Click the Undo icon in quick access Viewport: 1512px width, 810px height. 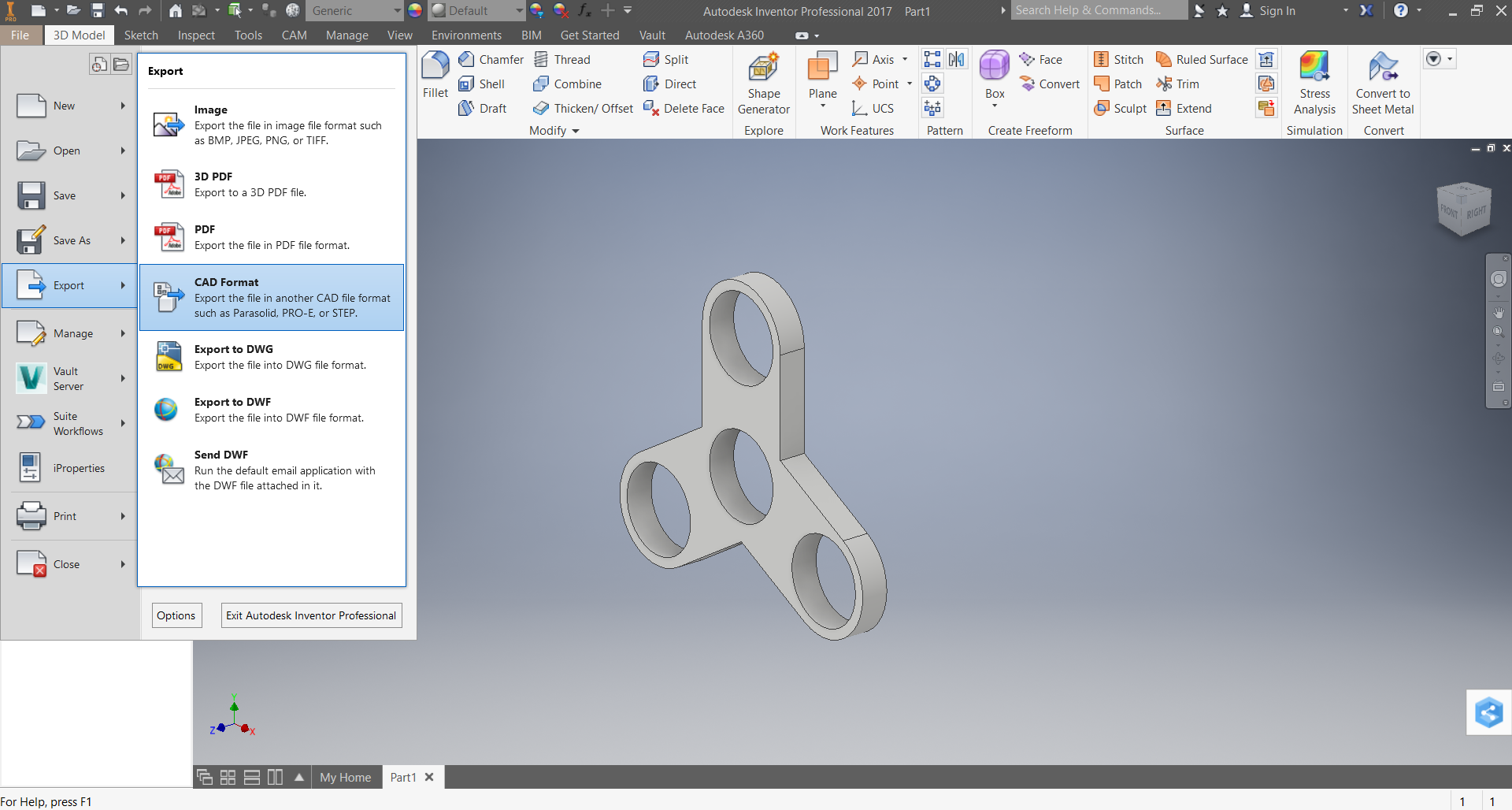pyautogui.click(x=121, y=11)
